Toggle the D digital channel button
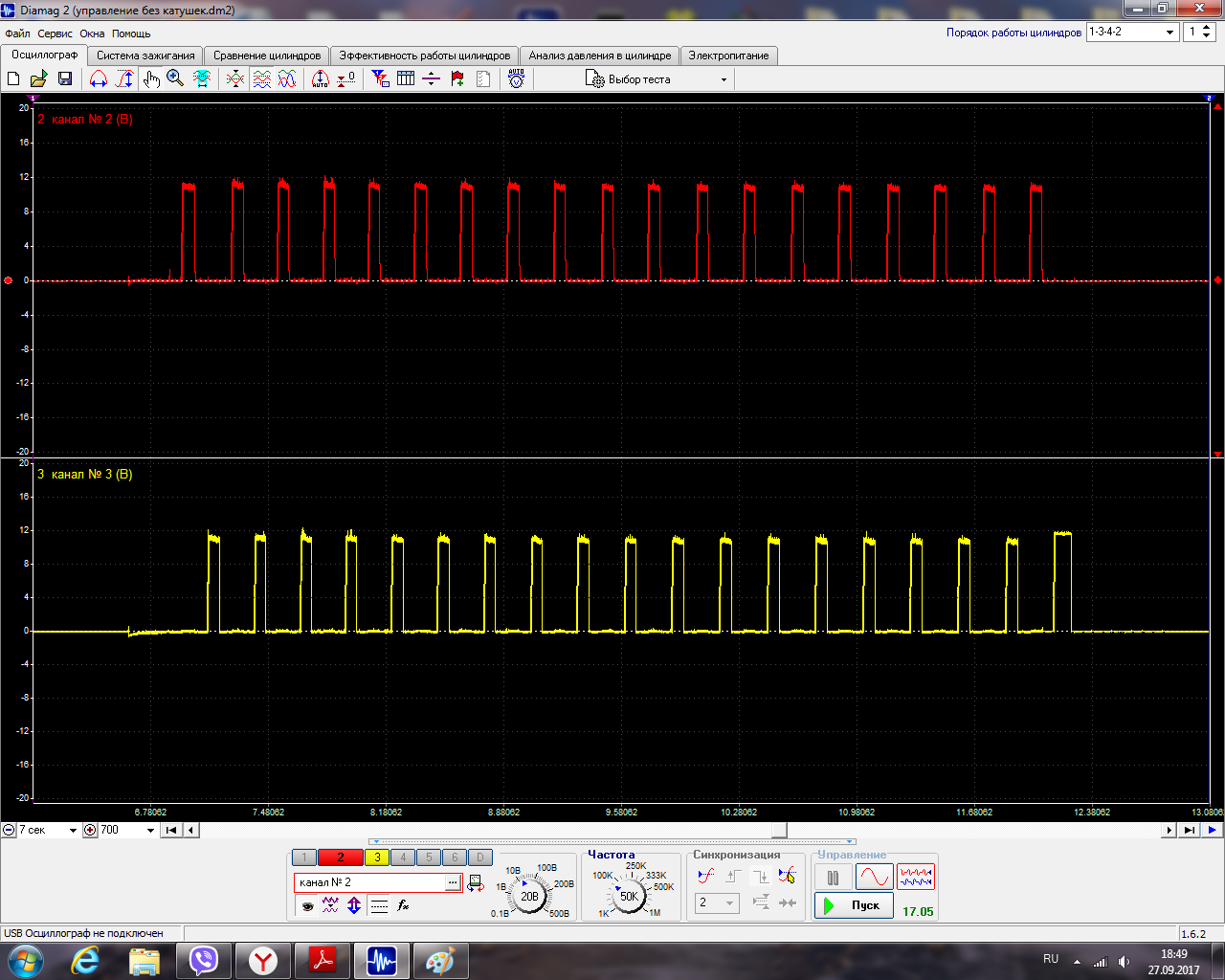 [x=480, y=857]
